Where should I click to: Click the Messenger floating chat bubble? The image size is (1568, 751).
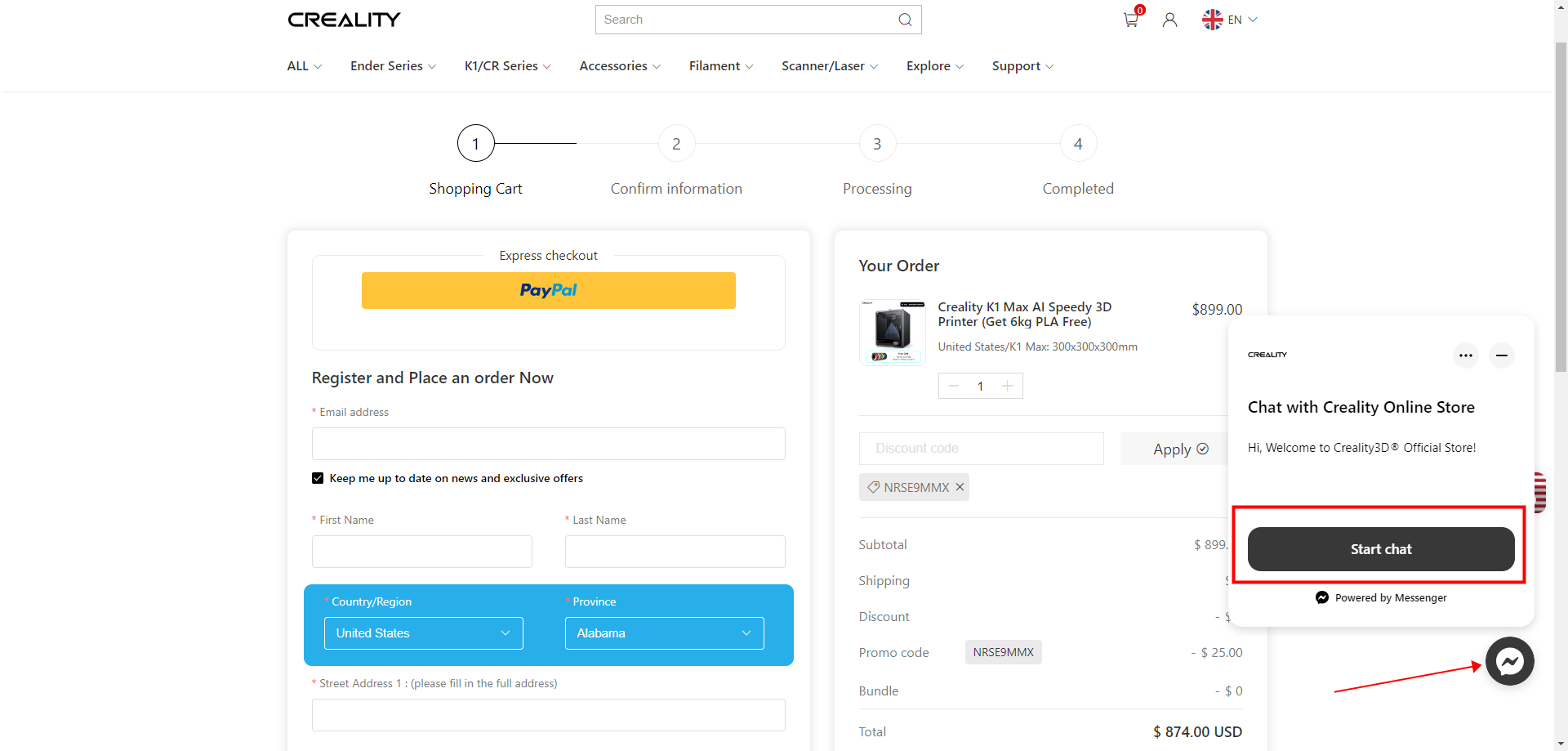(1510, 661)
